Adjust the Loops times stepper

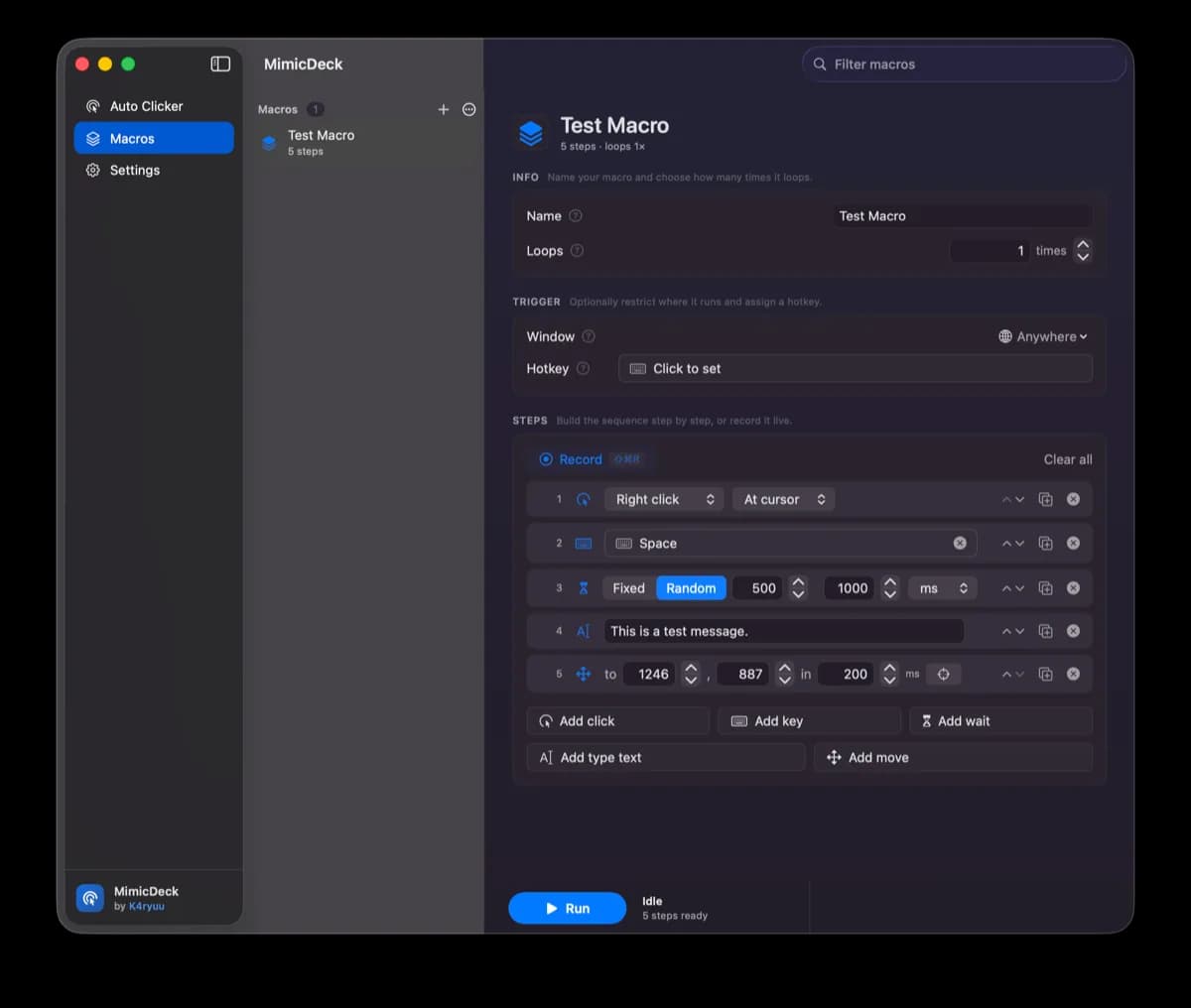1083,250
